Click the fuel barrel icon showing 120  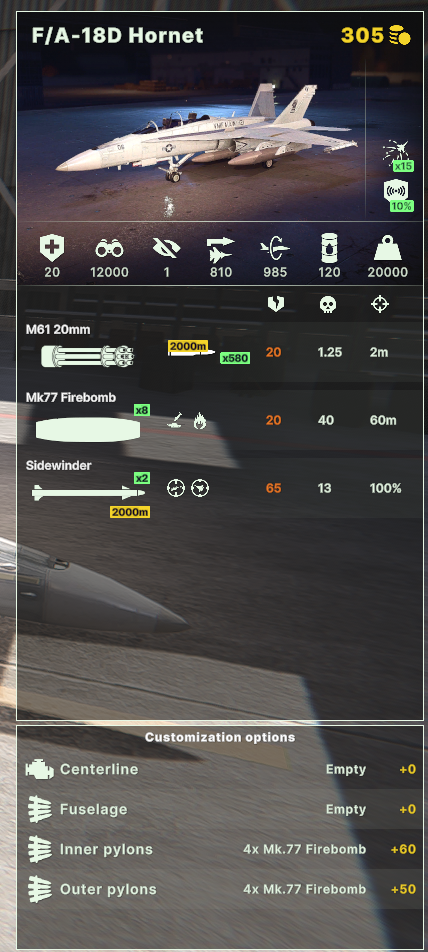[x=329, y=248]
